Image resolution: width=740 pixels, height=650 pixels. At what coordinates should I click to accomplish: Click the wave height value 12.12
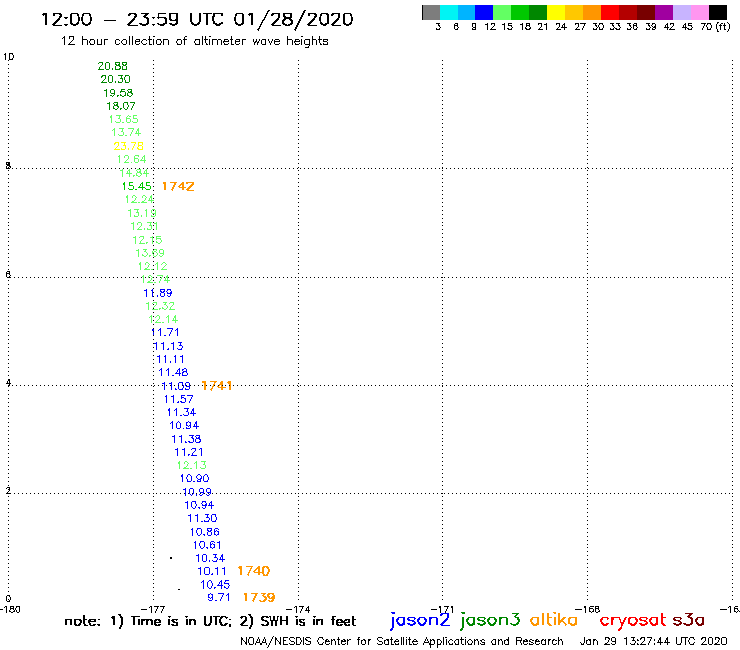pos(152,266)
